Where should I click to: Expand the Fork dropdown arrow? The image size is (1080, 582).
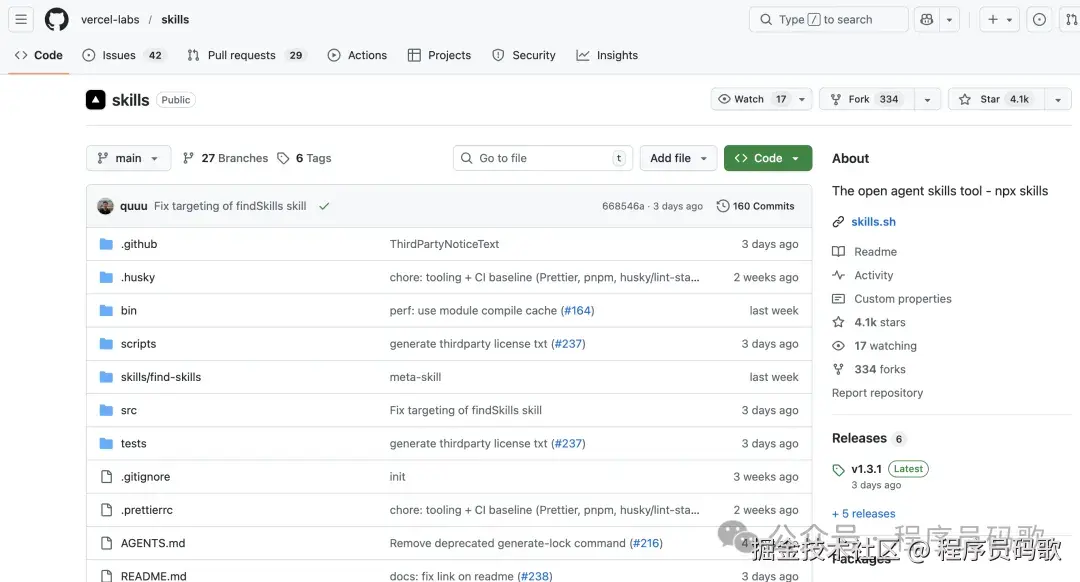pyautogui.click(x=927, y=99)
